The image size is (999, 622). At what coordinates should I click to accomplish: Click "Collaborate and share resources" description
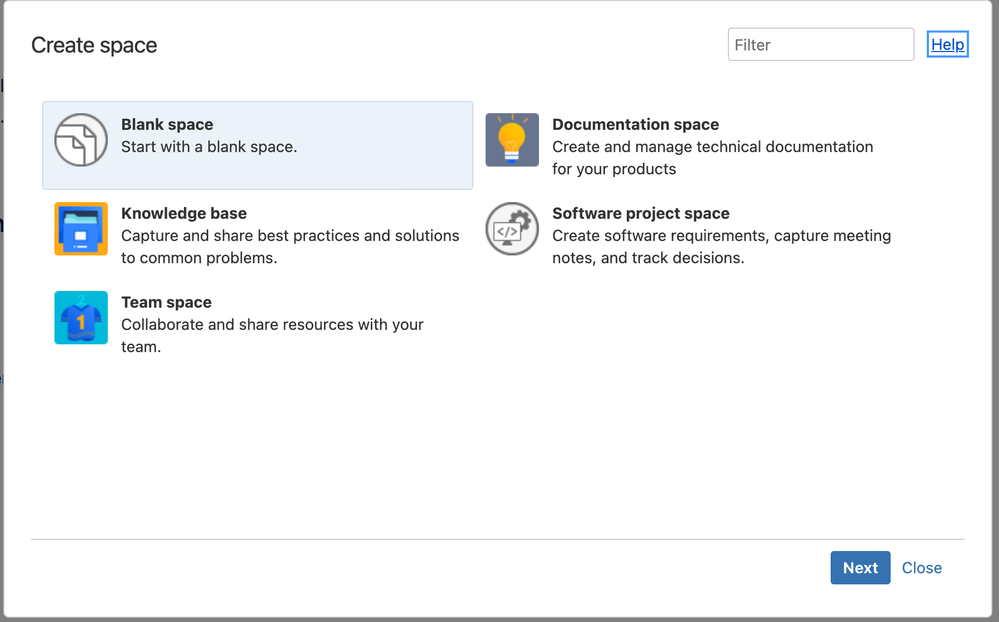coord(272,336)
